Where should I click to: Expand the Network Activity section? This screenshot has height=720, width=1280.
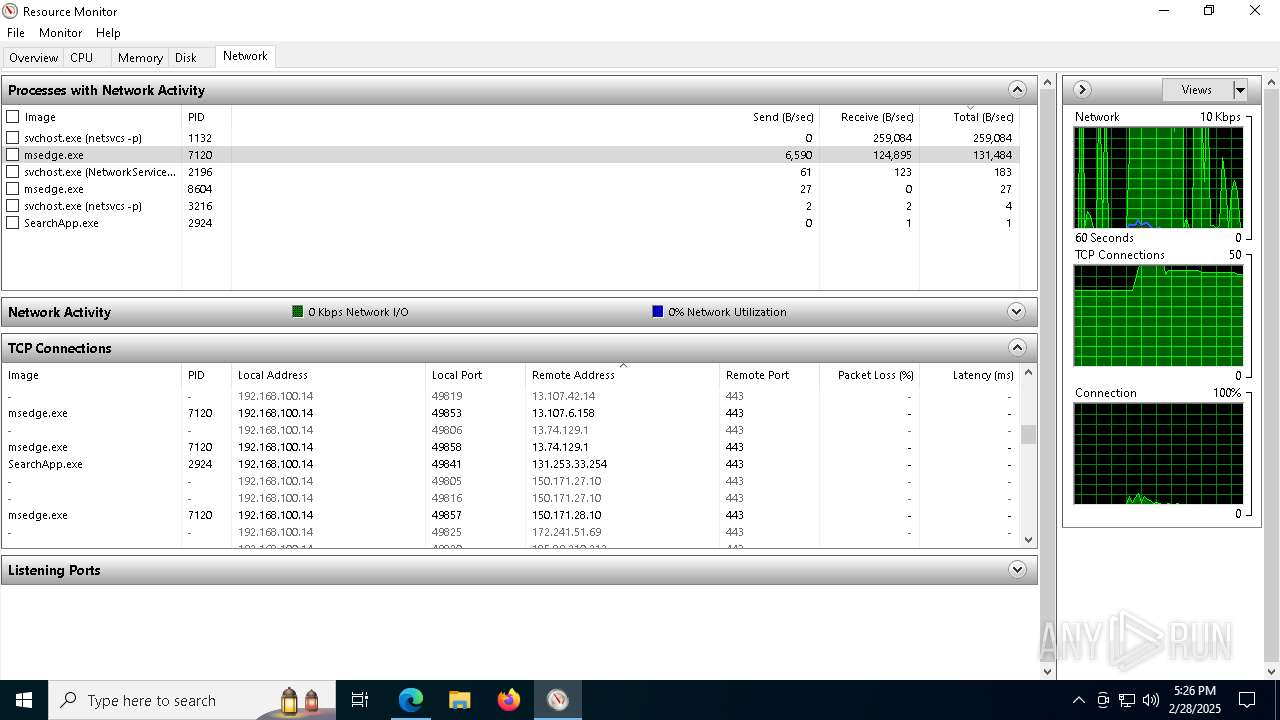1017,312
